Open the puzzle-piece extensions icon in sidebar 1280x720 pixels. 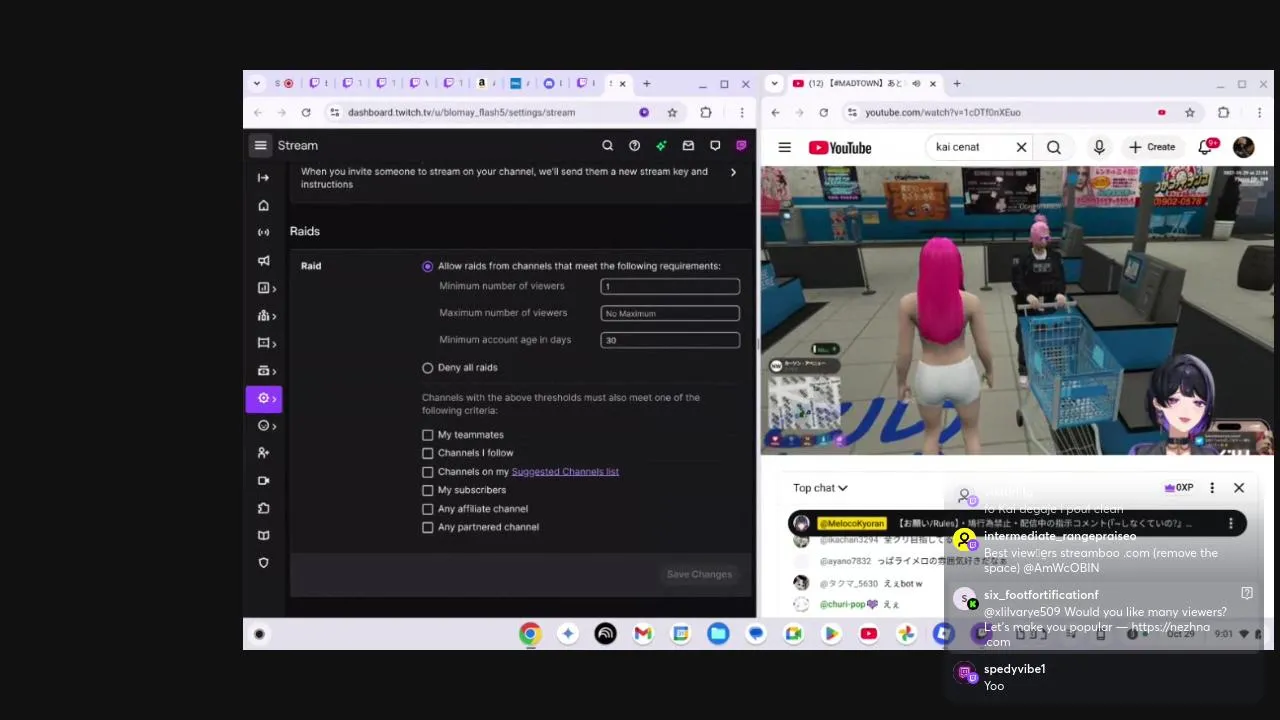[x=263, y=508]
